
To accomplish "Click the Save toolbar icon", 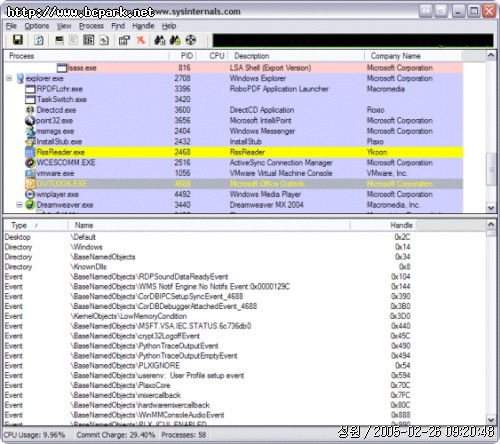I will [17, 40].
